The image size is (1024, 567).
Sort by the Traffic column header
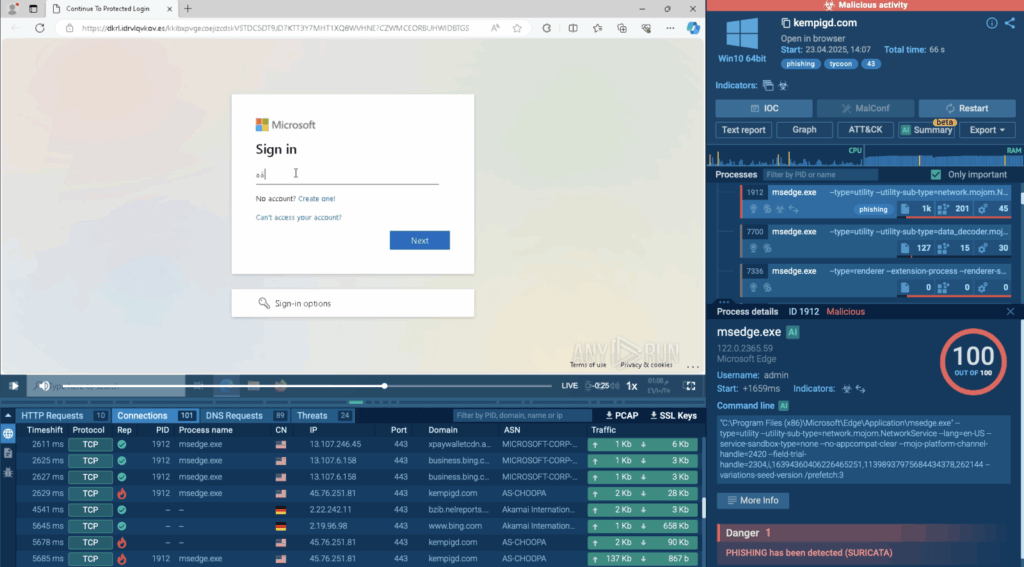point(603,430)
